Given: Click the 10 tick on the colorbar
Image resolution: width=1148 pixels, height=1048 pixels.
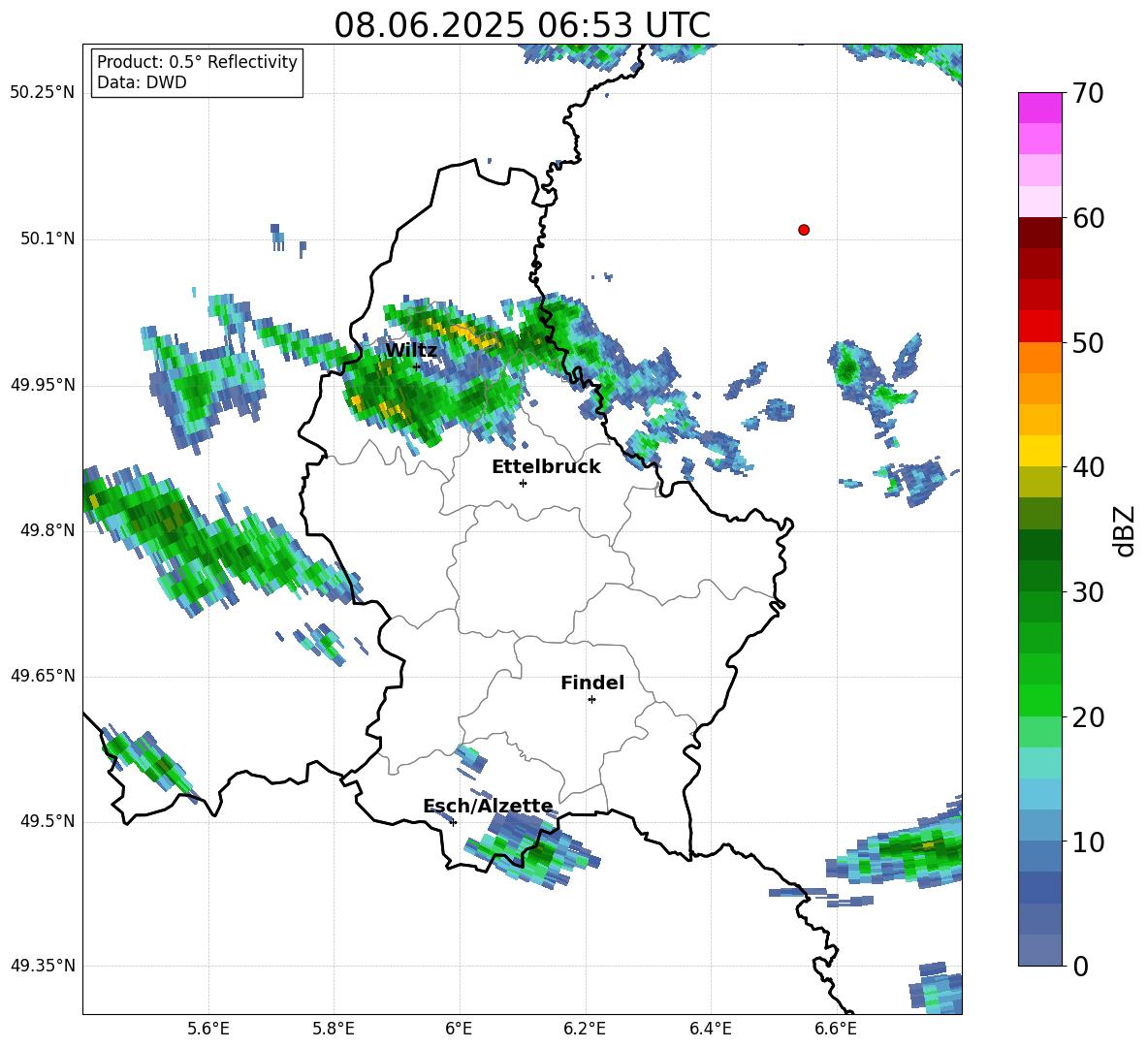Looking at the screenshot, I should point(1088,842).
